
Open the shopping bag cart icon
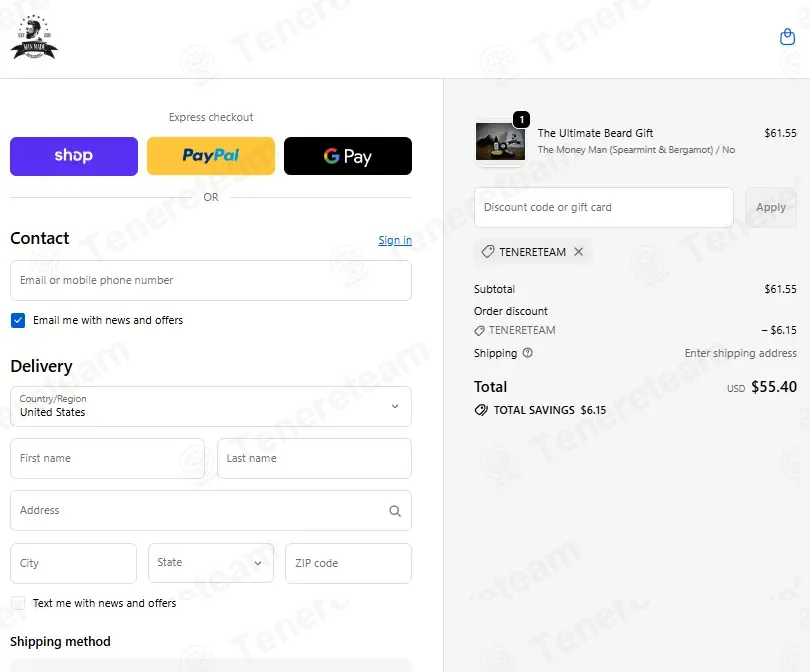(x=787, y=37)
